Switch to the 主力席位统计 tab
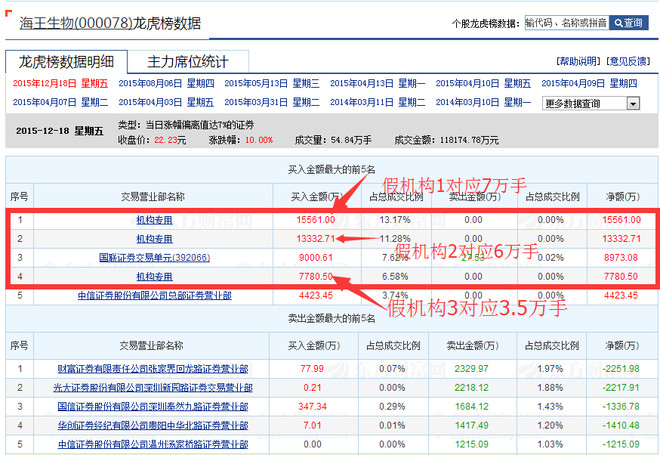 pos(188,62)
